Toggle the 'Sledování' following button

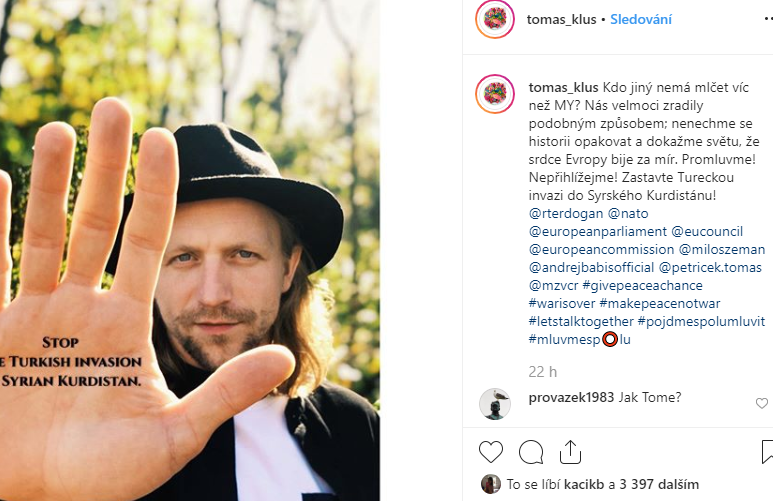pyautogui.click(x=641, y=19)
